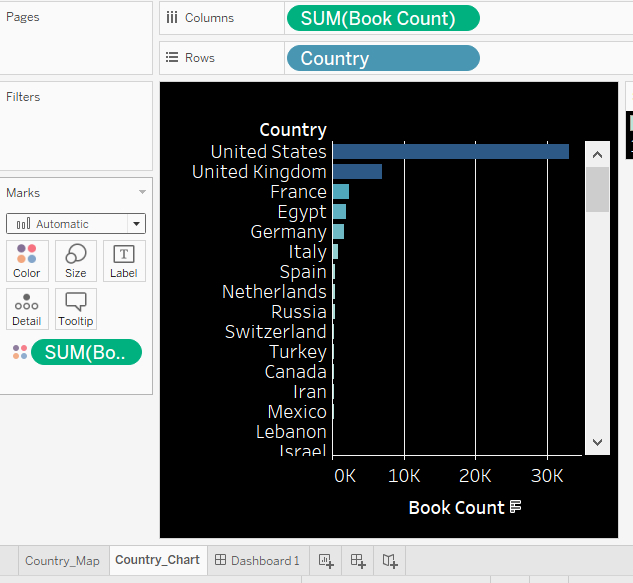
Task: Click the chart scrollbar down arrow
Action: [x=597, y=442]
